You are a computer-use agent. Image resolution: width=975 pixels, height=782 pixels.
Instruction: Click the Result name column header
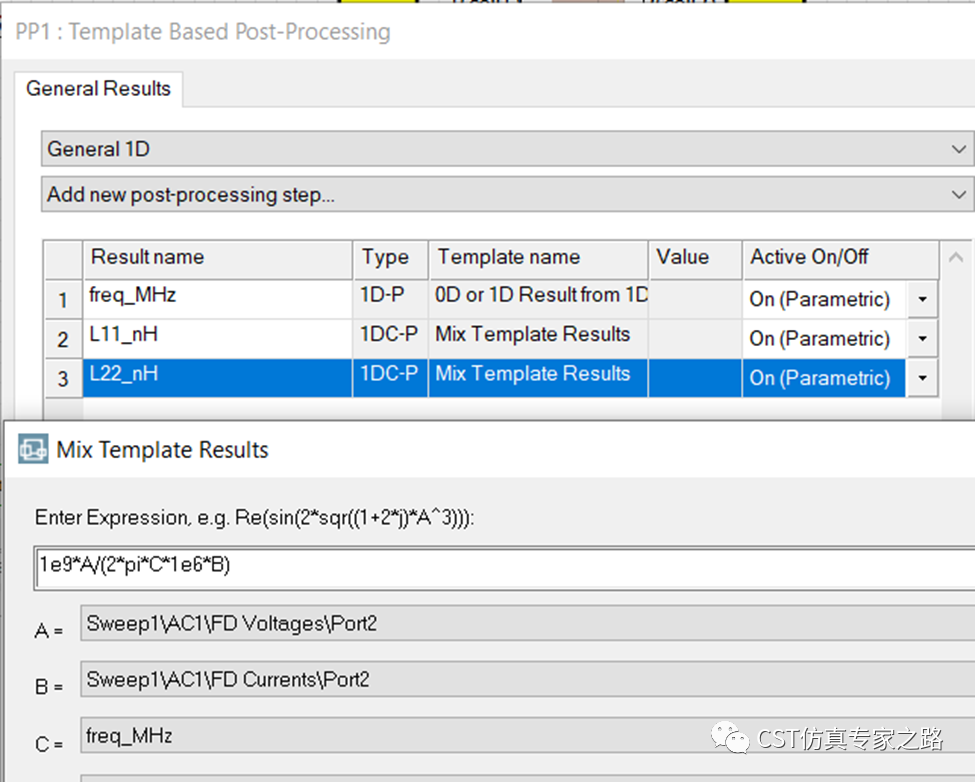coord(218,258)
